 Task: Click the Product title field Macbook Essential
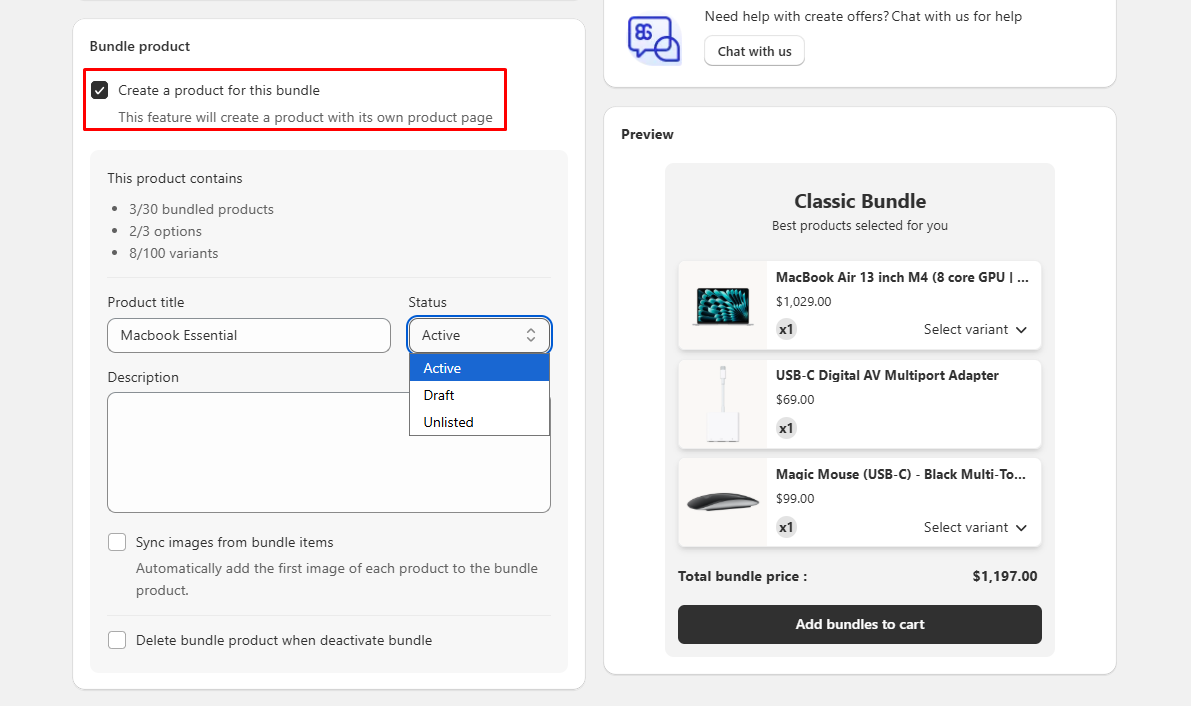click(249, 335)
